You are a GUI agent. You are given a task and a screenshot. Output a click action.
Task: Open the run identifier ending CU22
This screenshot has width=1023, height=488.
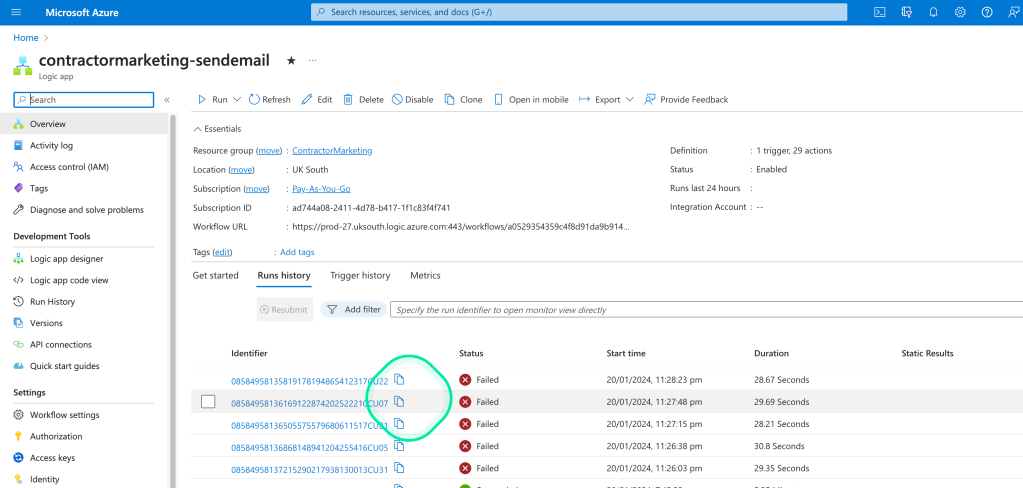[x=310, y=381]
